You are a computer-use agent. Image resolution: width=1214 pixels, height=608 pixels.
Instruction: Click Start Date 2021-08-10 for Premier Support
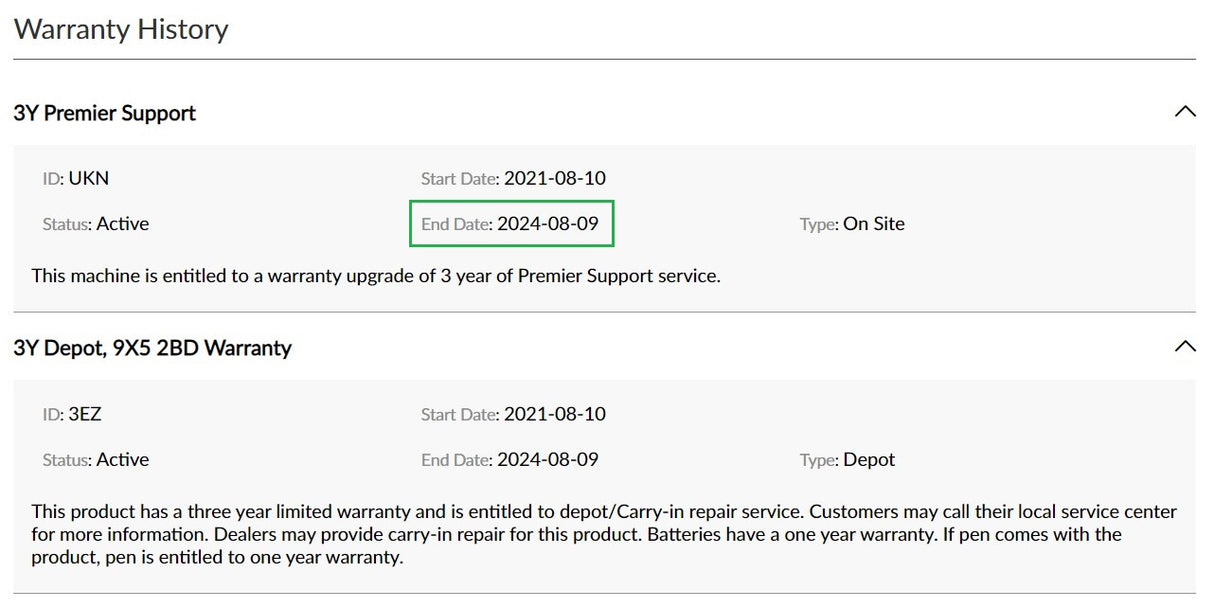click(x=554, y=178)
